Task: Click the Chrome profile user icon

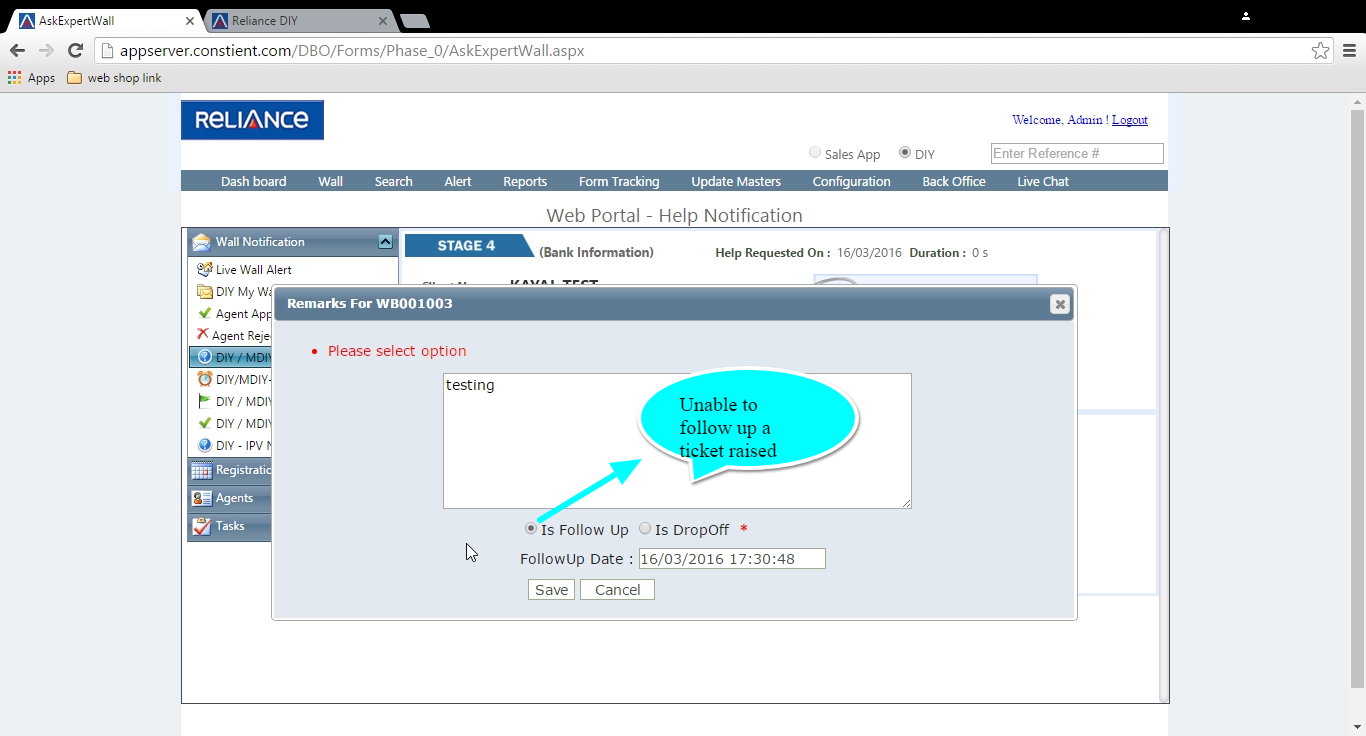Action: (1246, 16)
